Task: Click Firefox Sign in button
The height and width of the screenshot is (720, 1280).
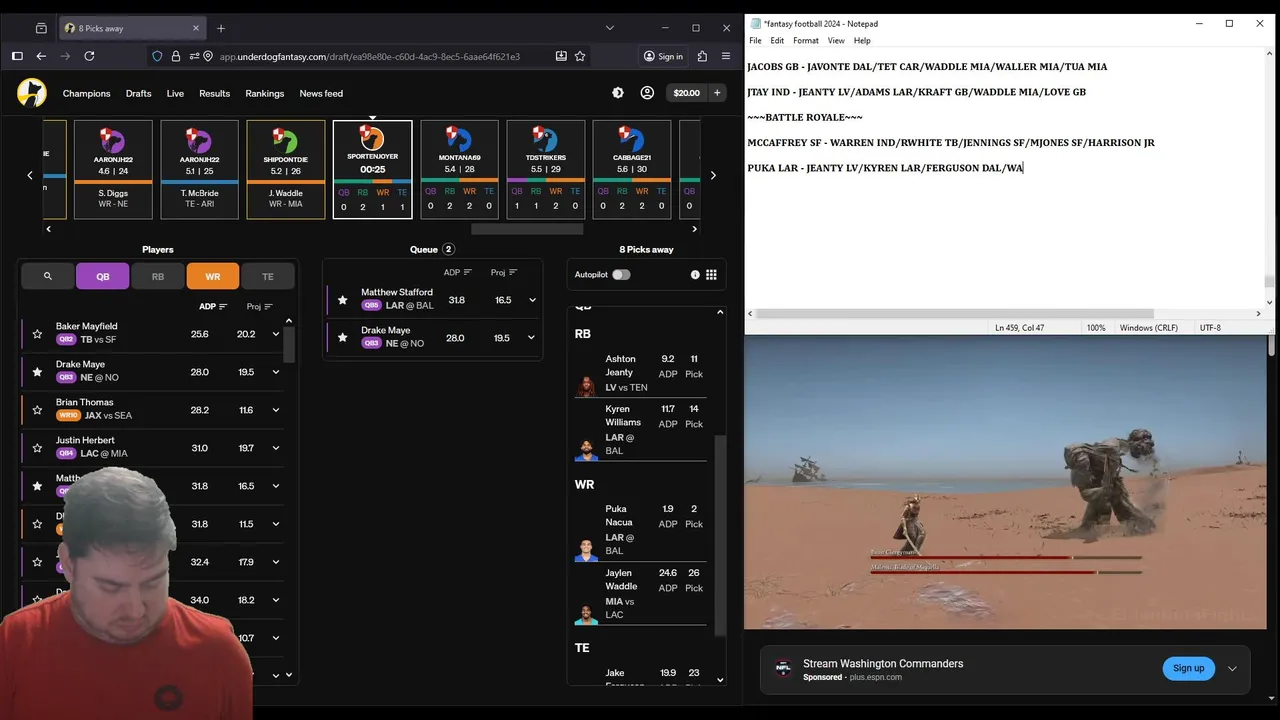Action: [663, 56]
